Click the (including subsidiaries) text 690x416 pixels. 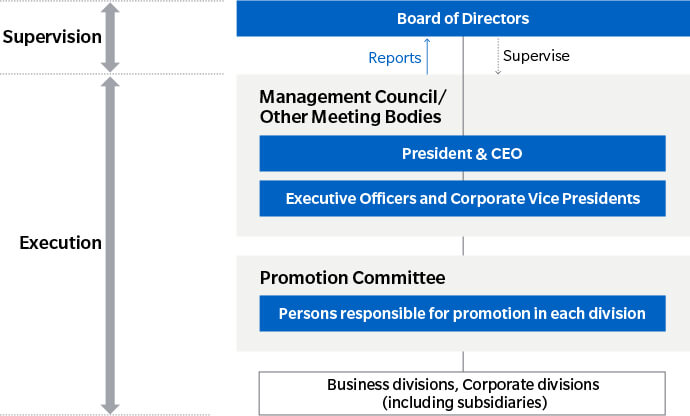point(465,402)
